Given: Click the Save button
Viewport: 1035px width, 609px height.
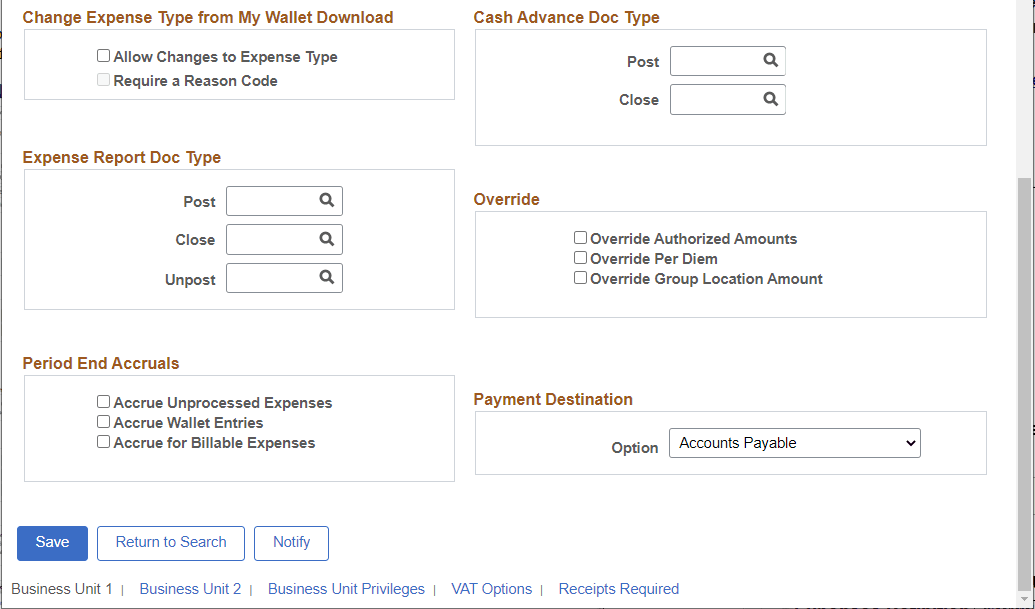Looking at the screenshot, I should click(52, 543).
